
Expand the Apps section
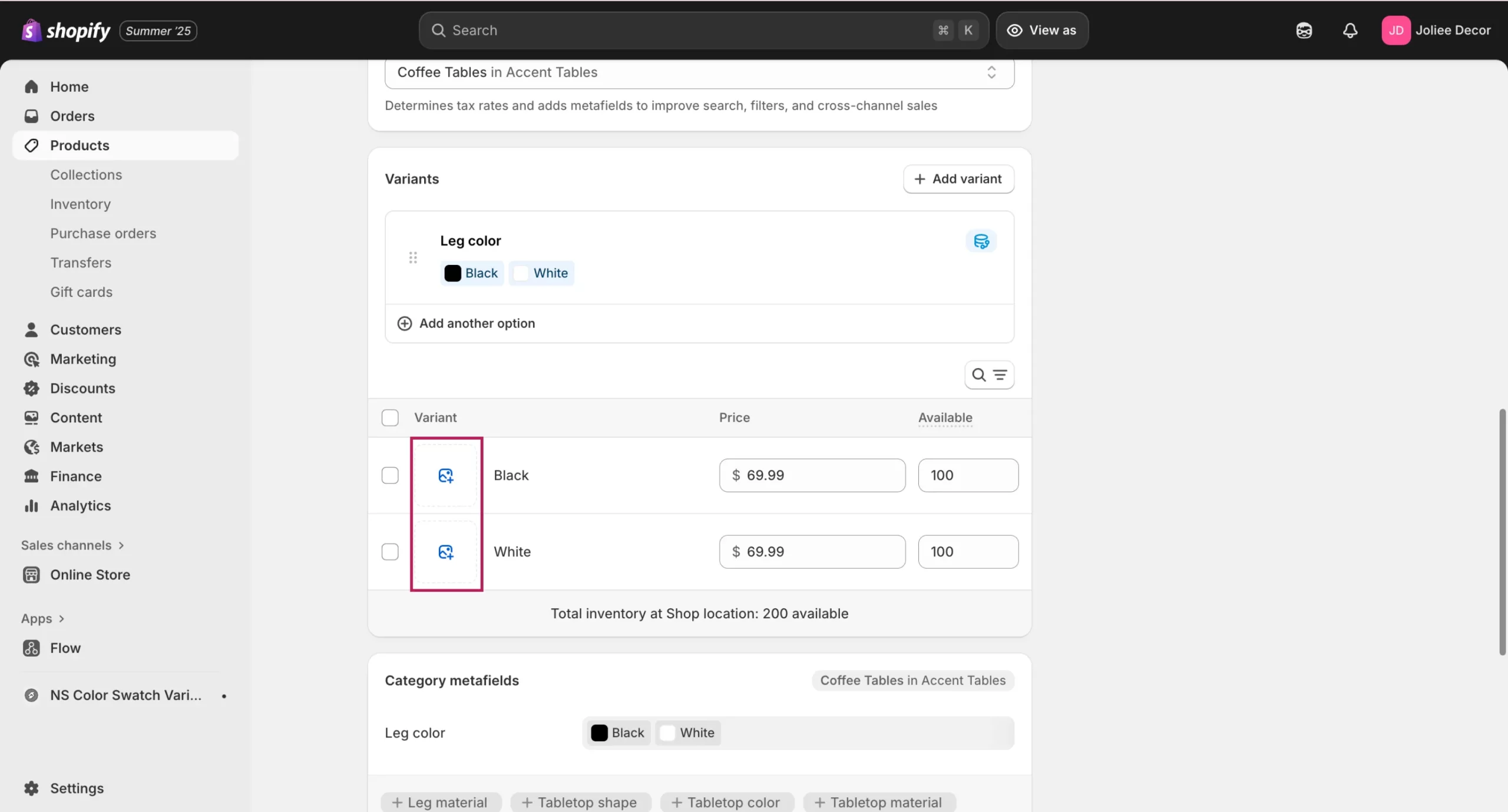click(42, 619)
